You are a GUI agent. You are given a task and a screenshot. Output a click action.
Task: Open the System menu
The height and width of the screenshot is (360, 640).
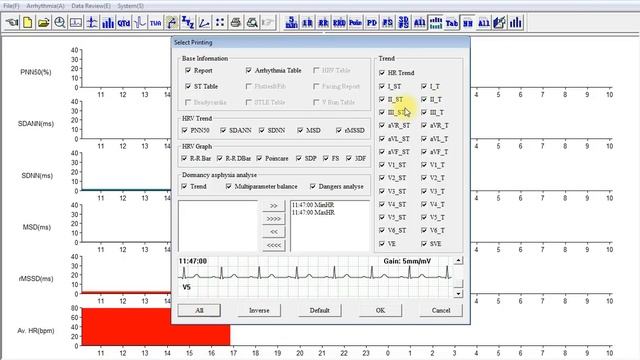click(x=130, y=6)
